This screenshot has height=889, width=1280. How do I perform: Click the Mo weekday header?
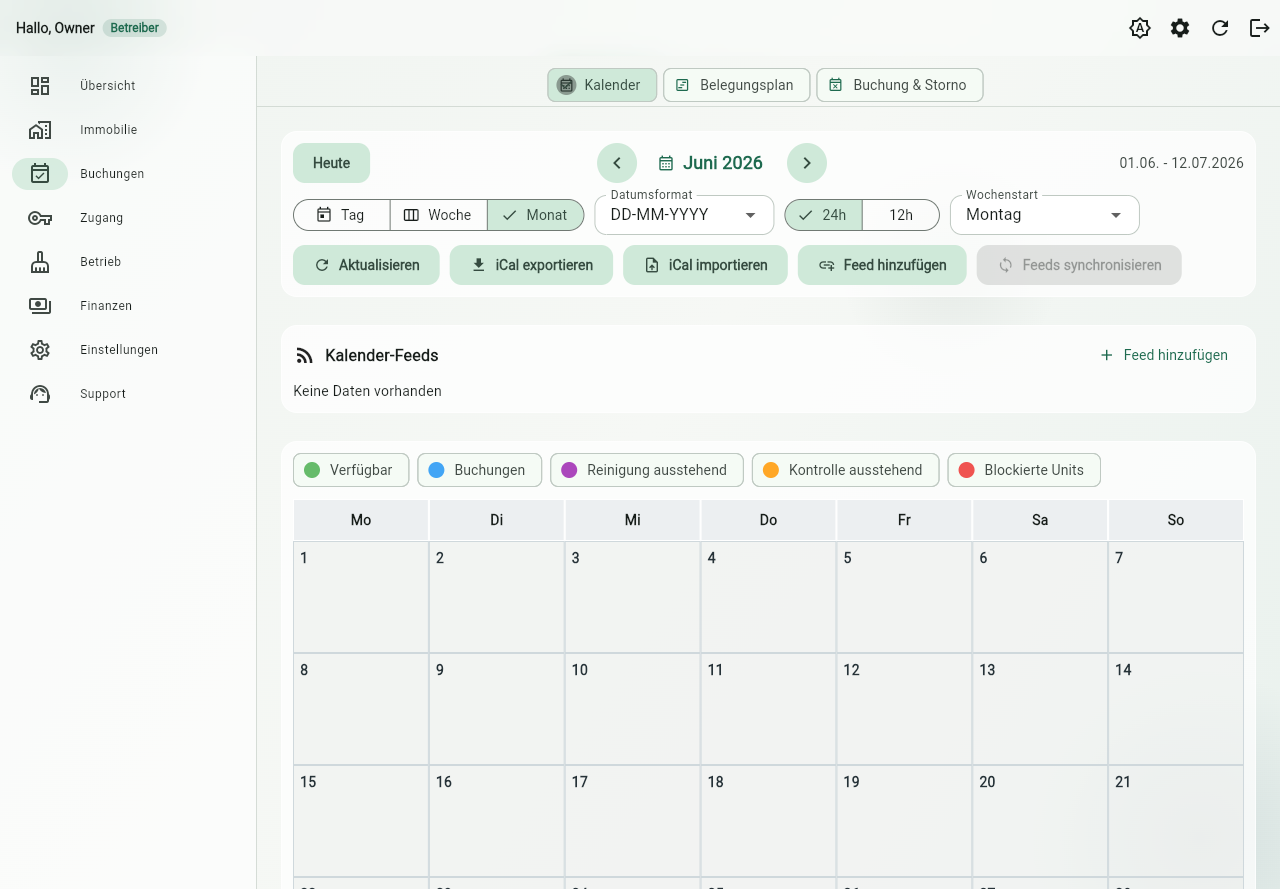pyautogui.click(x=361, y=520)
